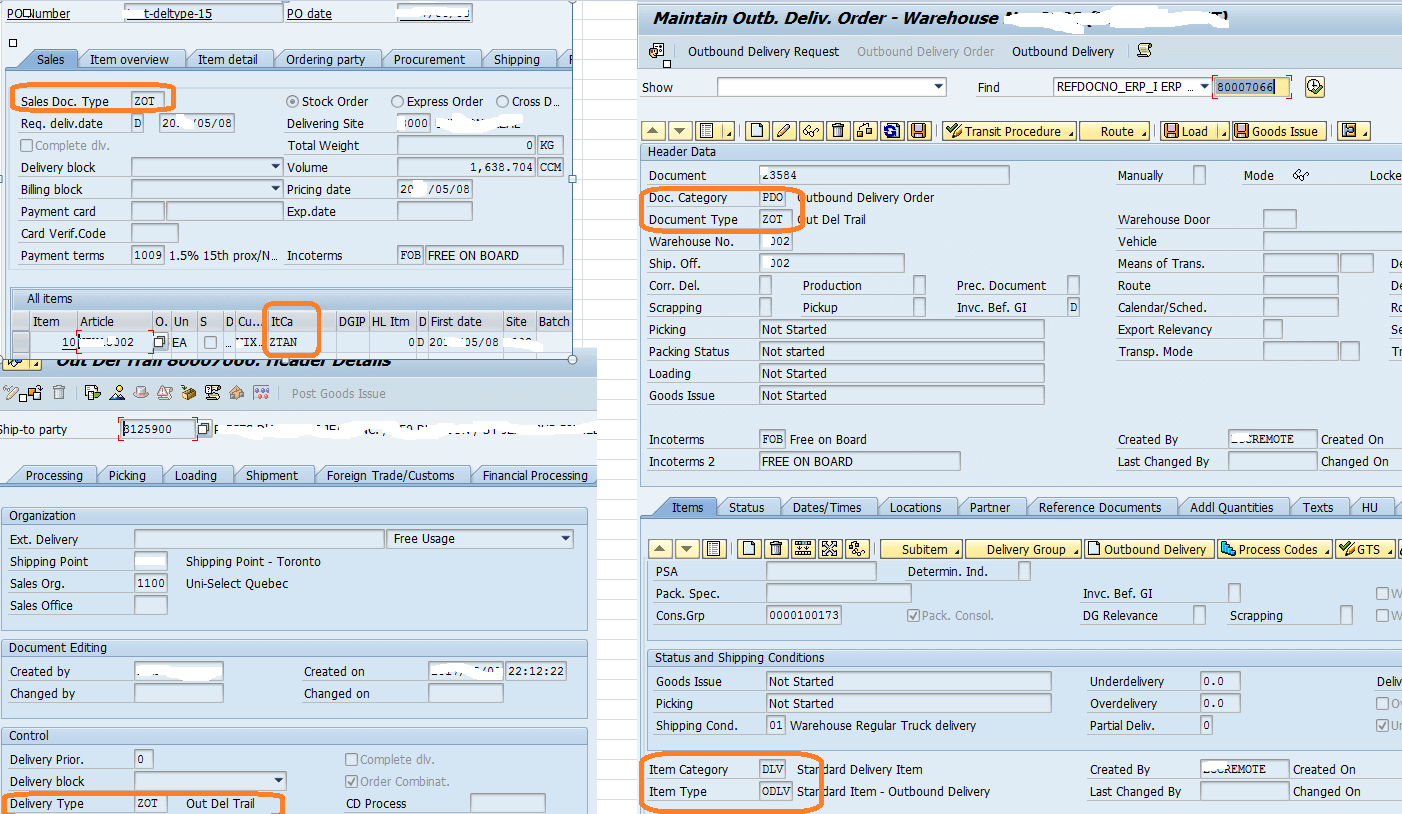Toggle the S column checkbox for item 10
The image size is (1402, 814).
(210, 343)
